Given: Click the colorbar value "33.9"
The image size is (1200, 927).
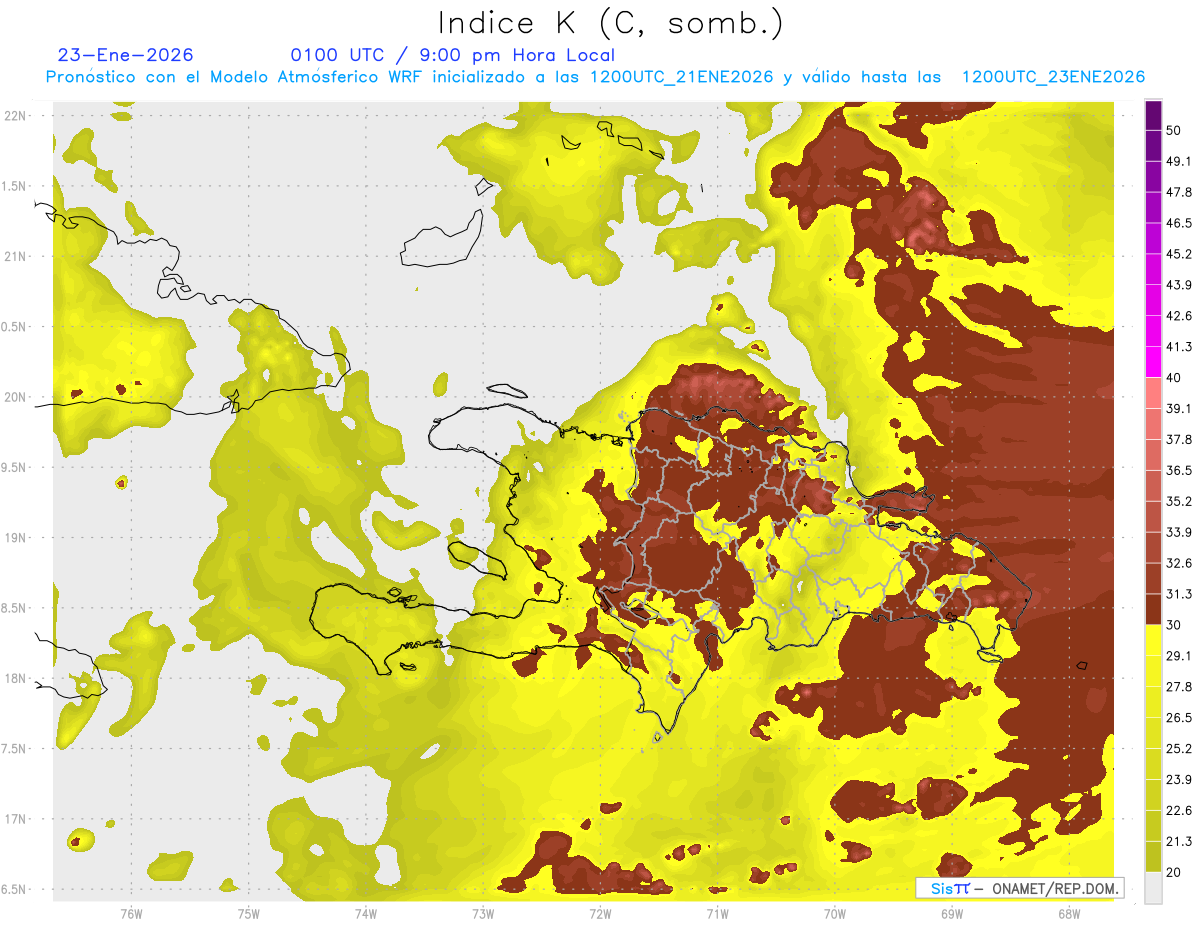Looking at the screenshot, I should tap(1179, 532).
